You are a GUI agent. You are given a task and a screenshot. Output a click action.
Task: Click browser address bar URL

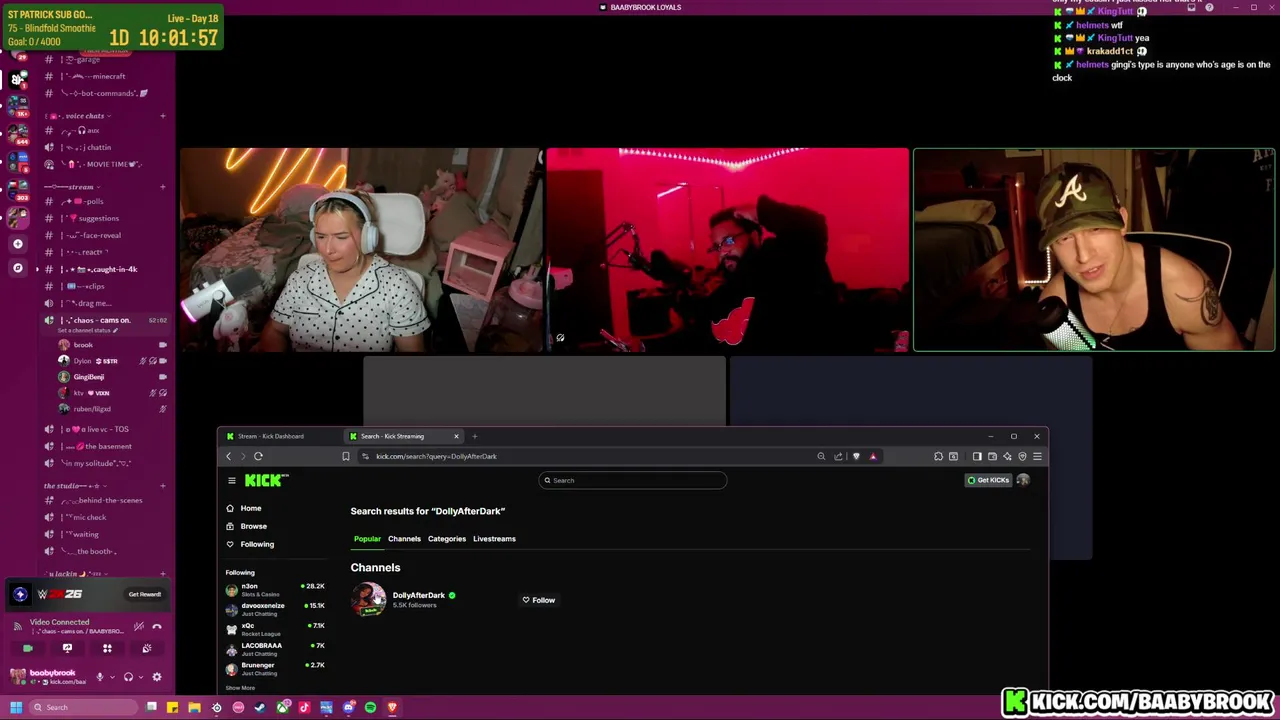(436, 456)
